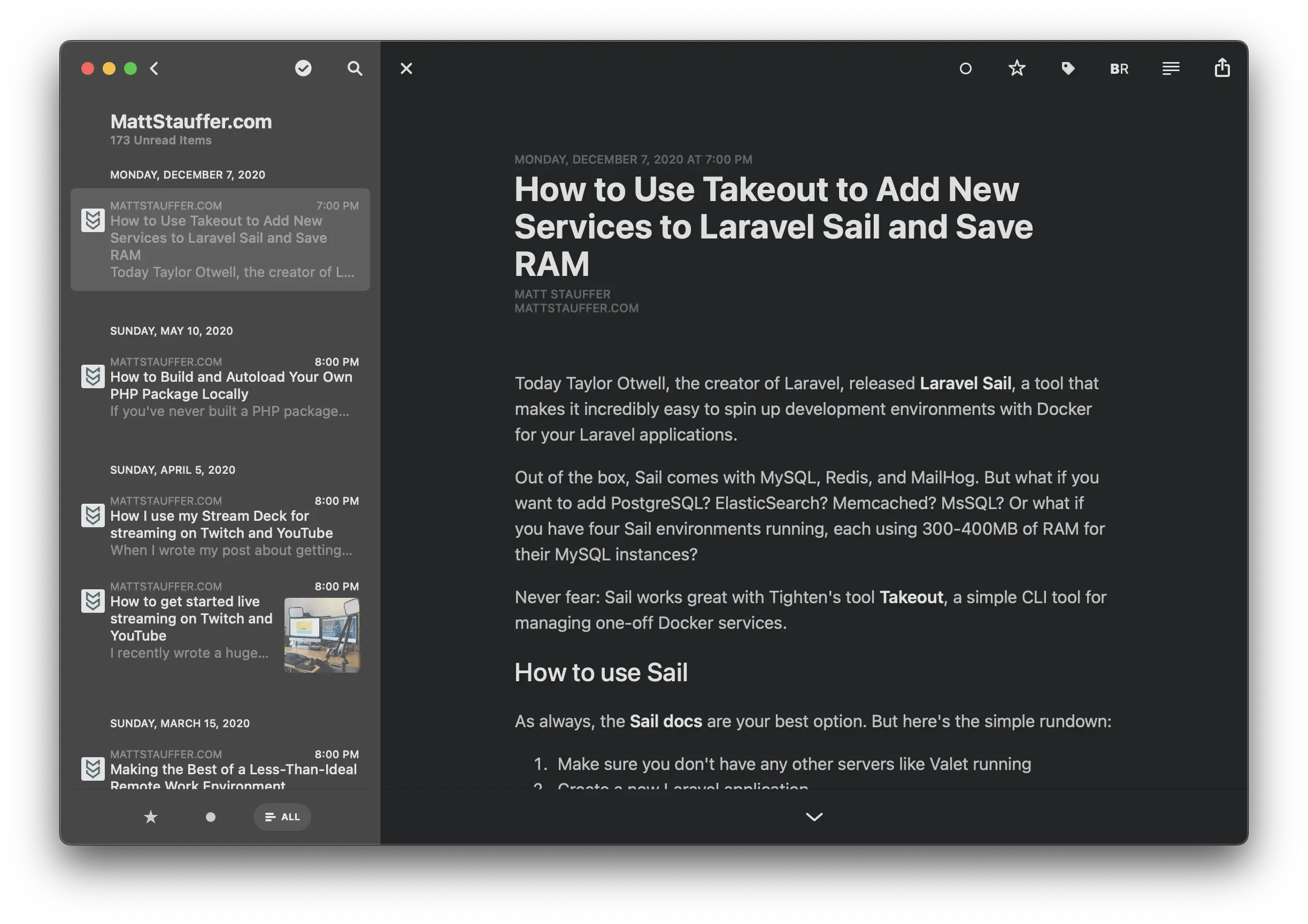
Task: Open text appearance lines icon
Action: click(x=1171, y=68)
